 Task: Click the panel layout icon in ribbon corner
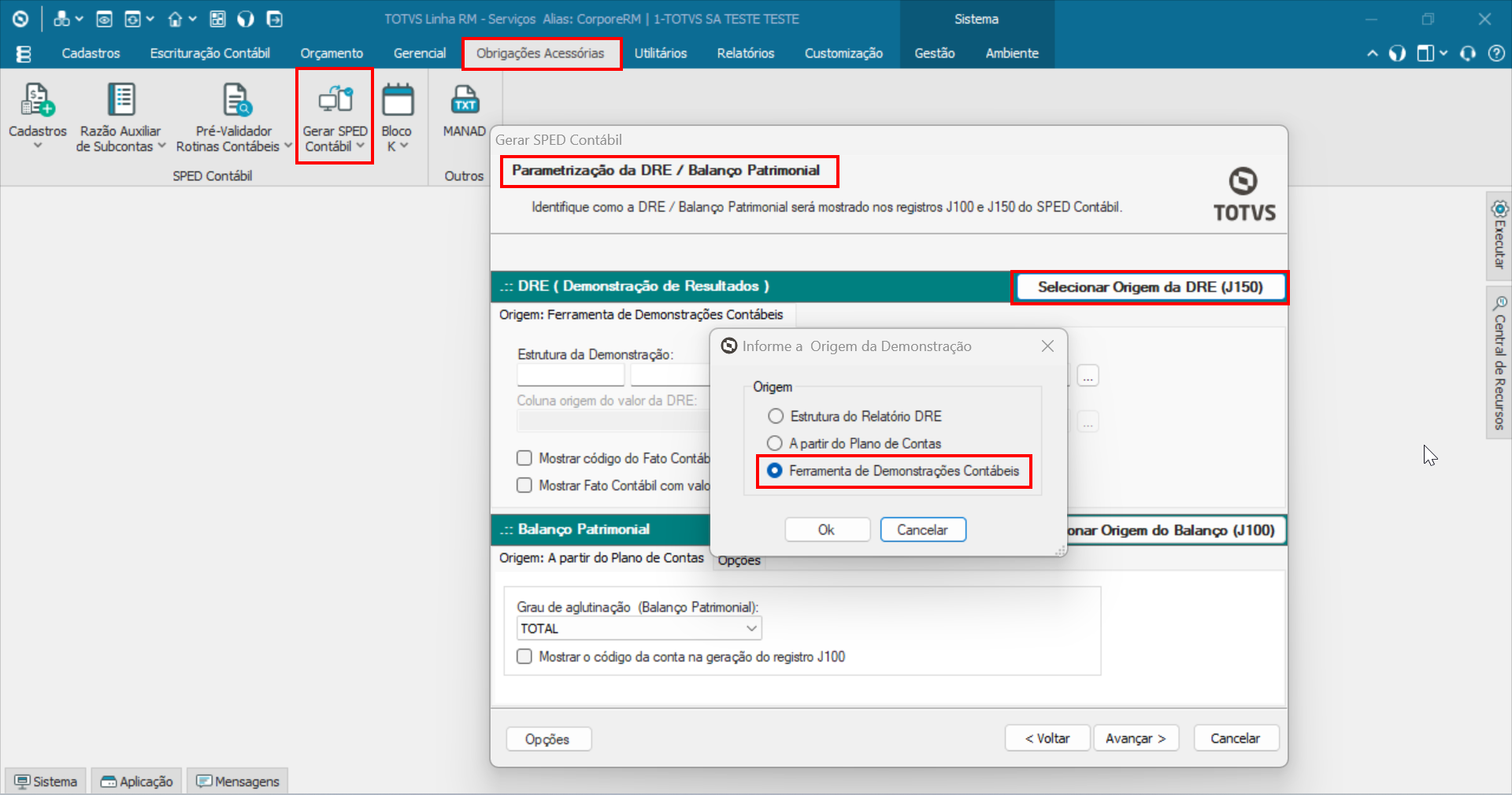point(1425,54)
